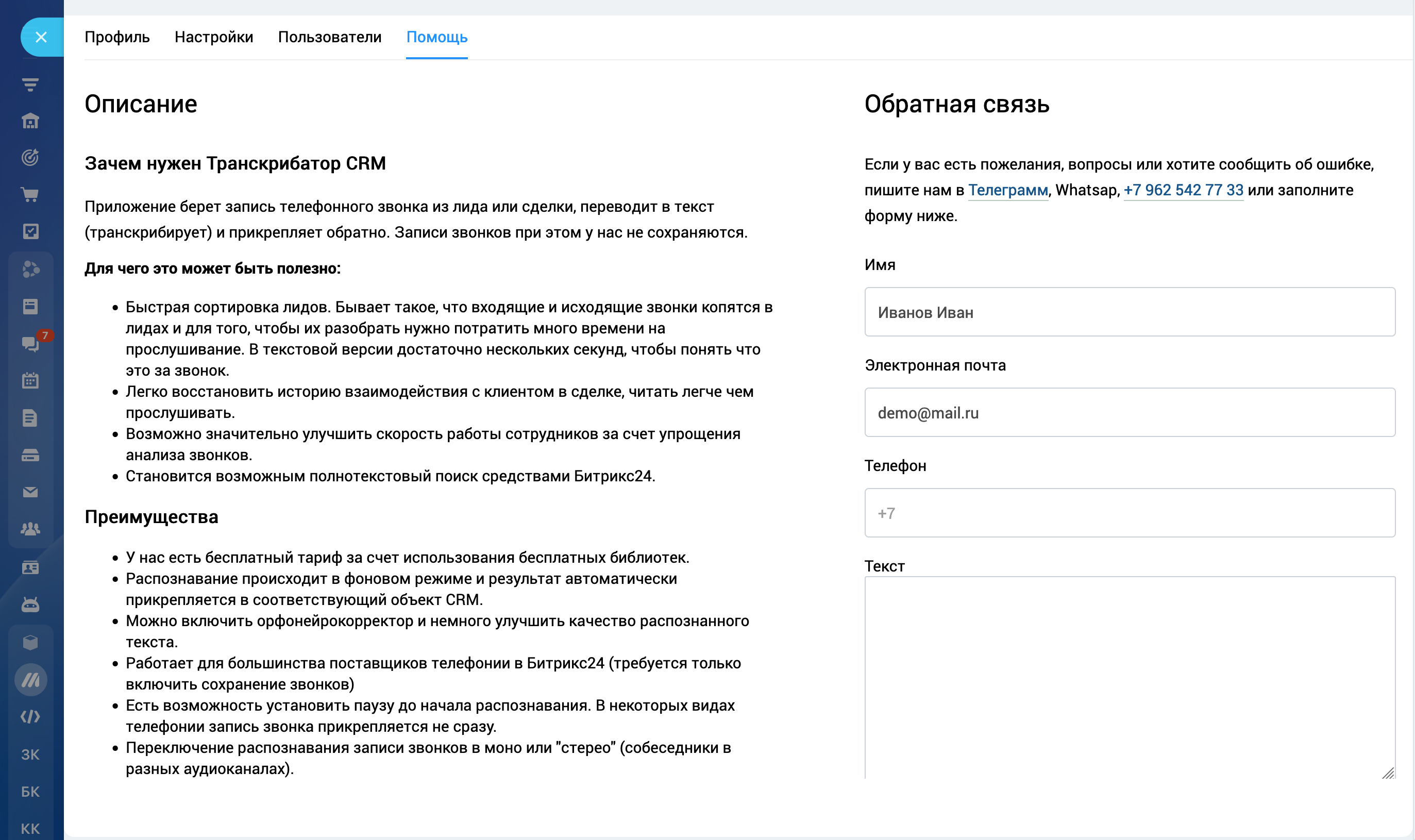This screenshot has height=840, width=1415.
Task: Click the code brackets developer icon
Action: pos(30,717)
